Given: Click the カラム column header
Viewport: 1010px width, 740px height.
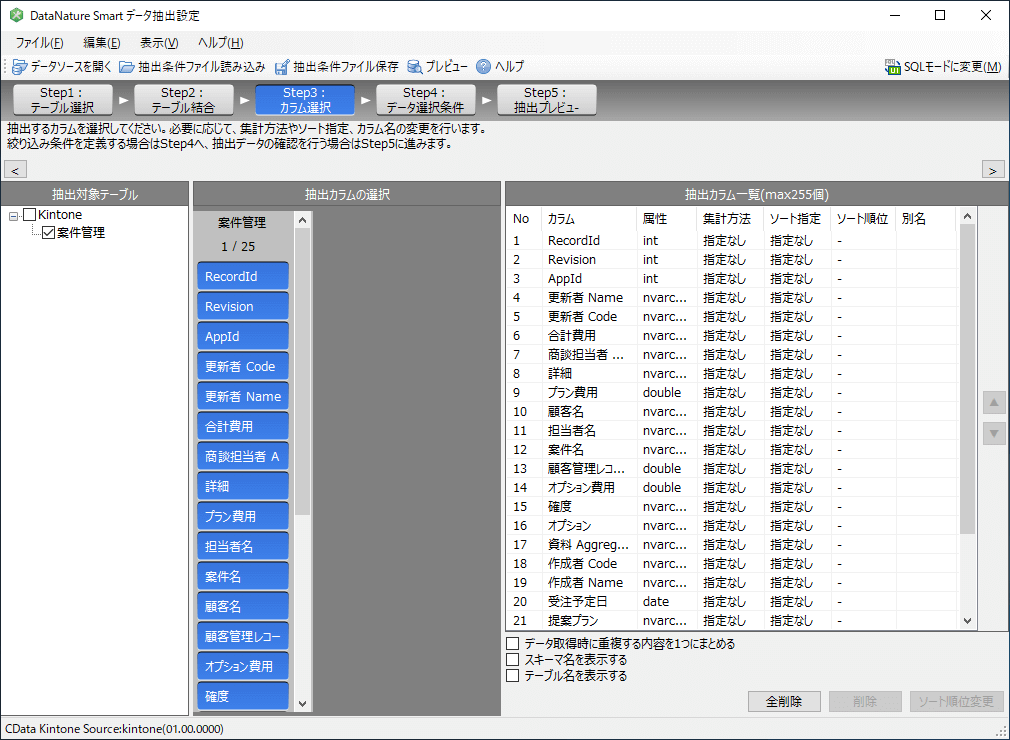Looking at the screenshot, I should 589,219.
